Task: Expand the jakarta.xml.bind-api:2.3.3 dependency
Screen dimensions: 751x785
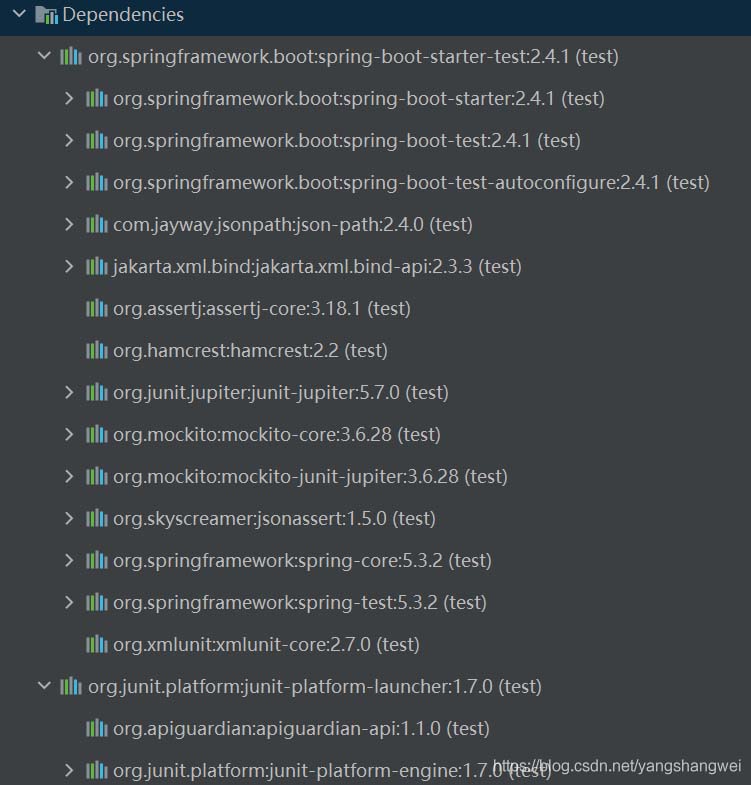Action: pos(69,266)
